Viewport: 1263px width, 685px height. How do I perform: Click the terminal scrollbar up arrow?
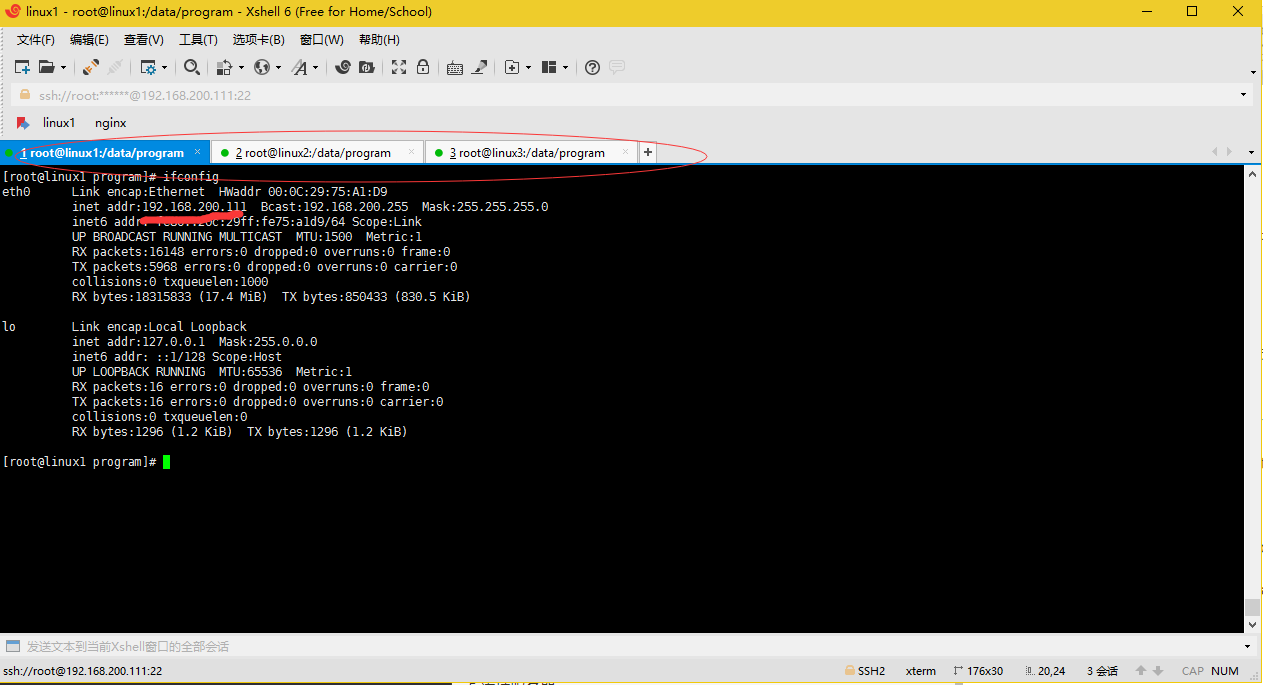click(x=1252, y=174)
